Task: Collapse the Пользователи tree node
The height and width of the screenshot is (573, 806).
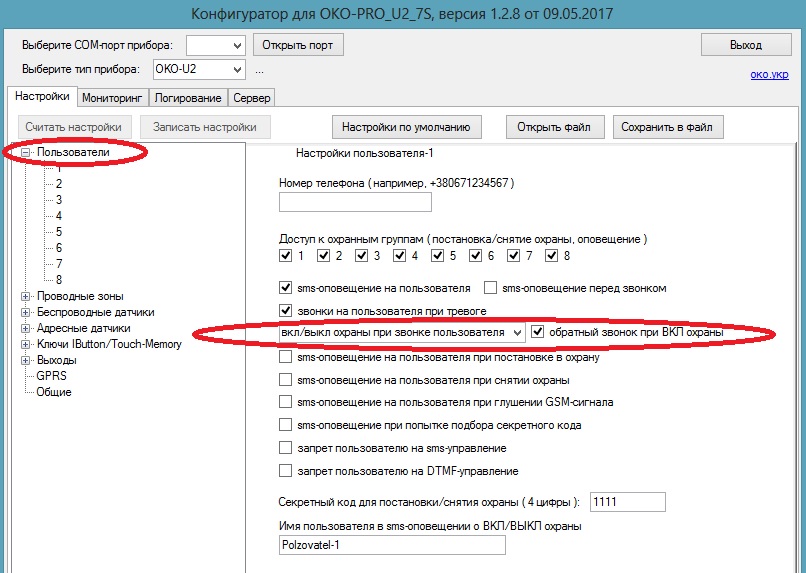Action: pos(26,152)
